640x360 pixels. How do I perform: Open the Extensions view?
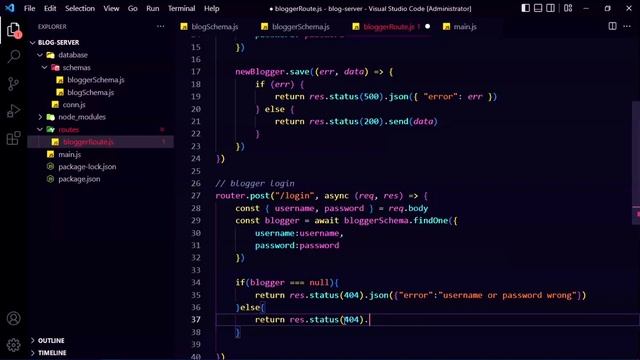coord(13,138)
